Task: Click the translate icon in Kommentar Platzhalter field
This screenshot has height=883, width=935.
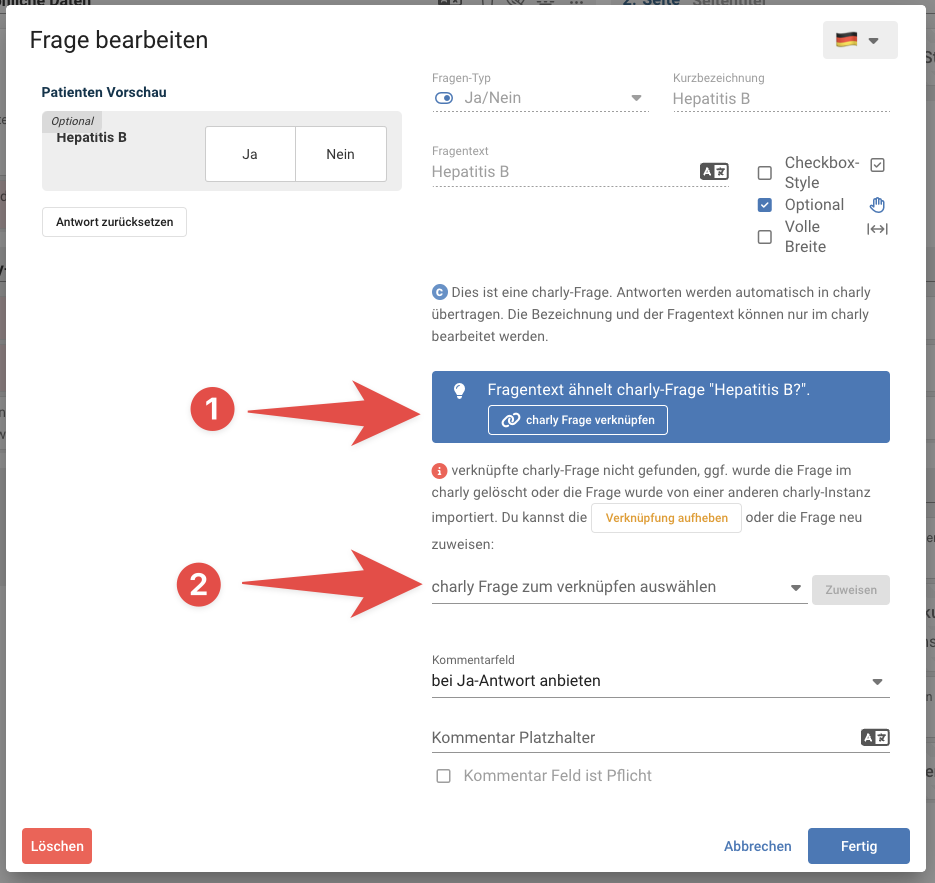Action: click(x=875, y=738)
